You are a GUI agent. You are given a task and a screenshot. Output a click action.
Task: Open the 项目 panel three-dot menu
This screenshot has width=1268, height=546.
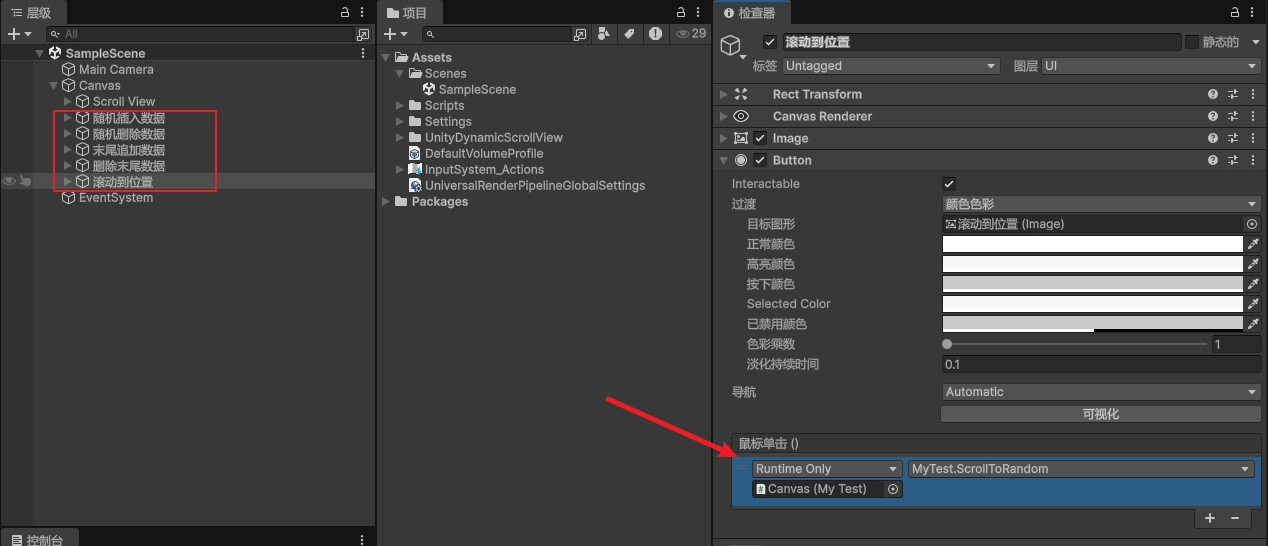698,12
